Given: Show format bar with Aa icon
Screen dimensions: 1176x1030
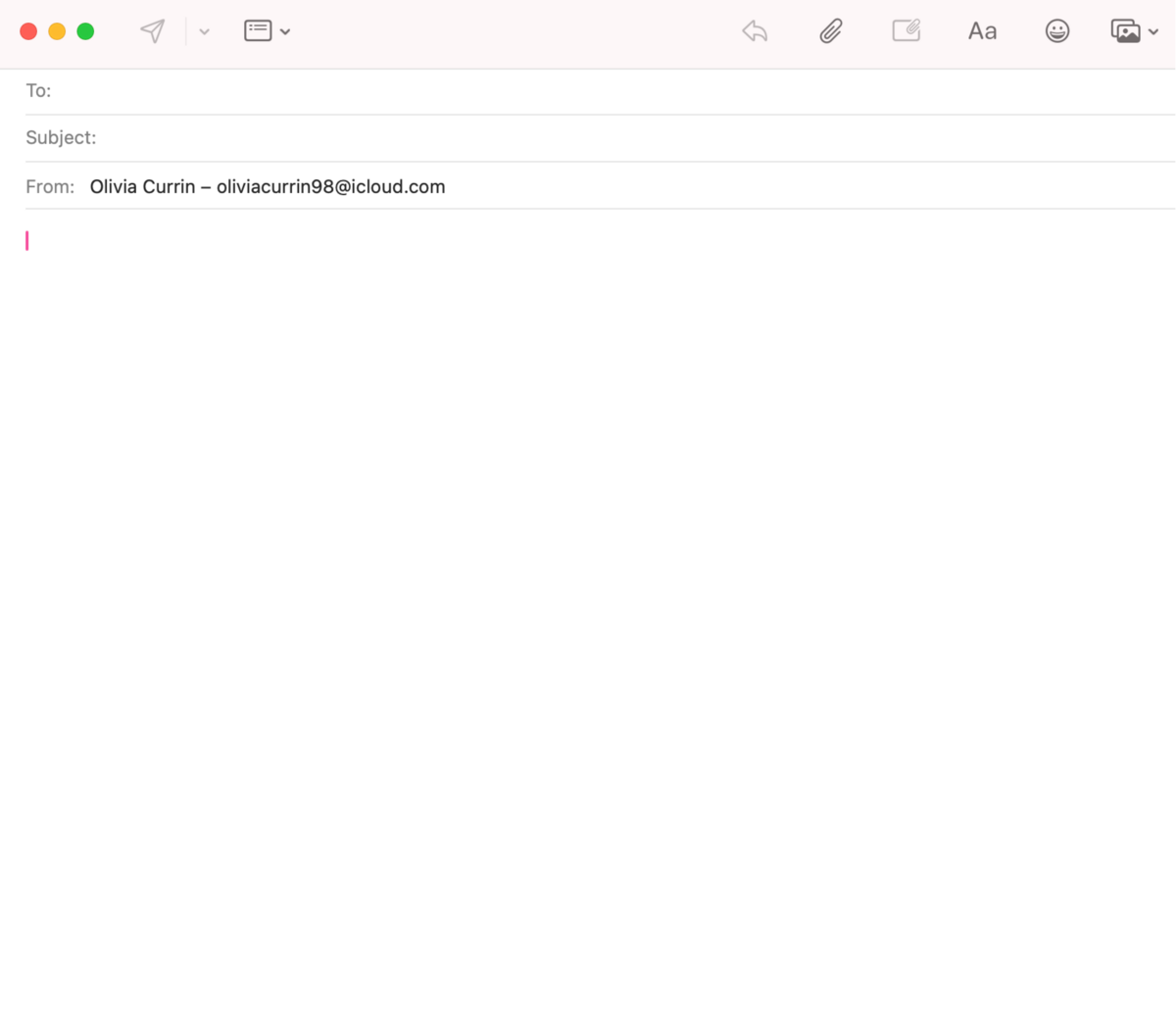Looking at the screenshot, I should [982, 31].
